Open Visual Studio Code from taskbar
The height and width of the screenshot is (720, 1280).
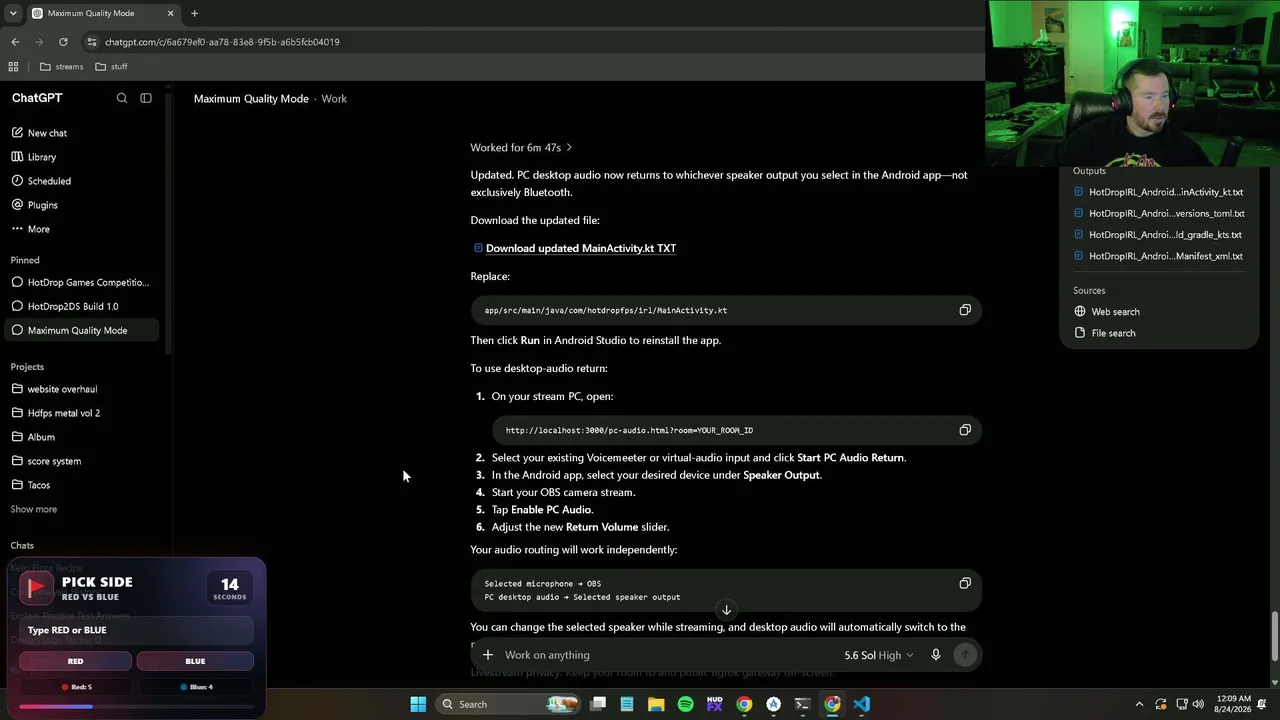[x=861, y=704]
